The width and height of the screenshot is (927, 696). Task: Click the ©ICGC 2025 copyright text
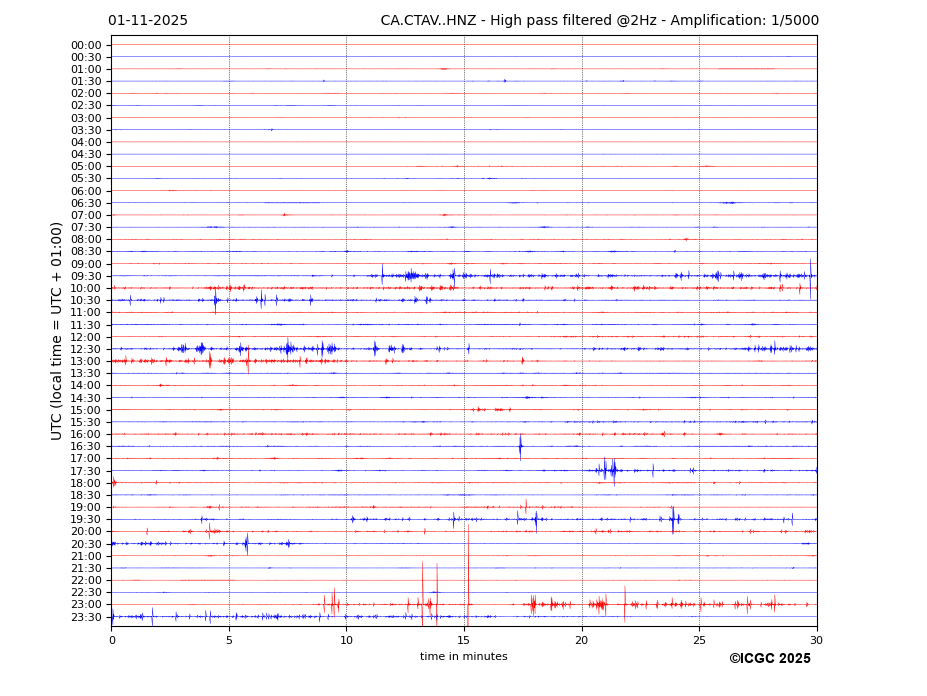tap(769, 659)
